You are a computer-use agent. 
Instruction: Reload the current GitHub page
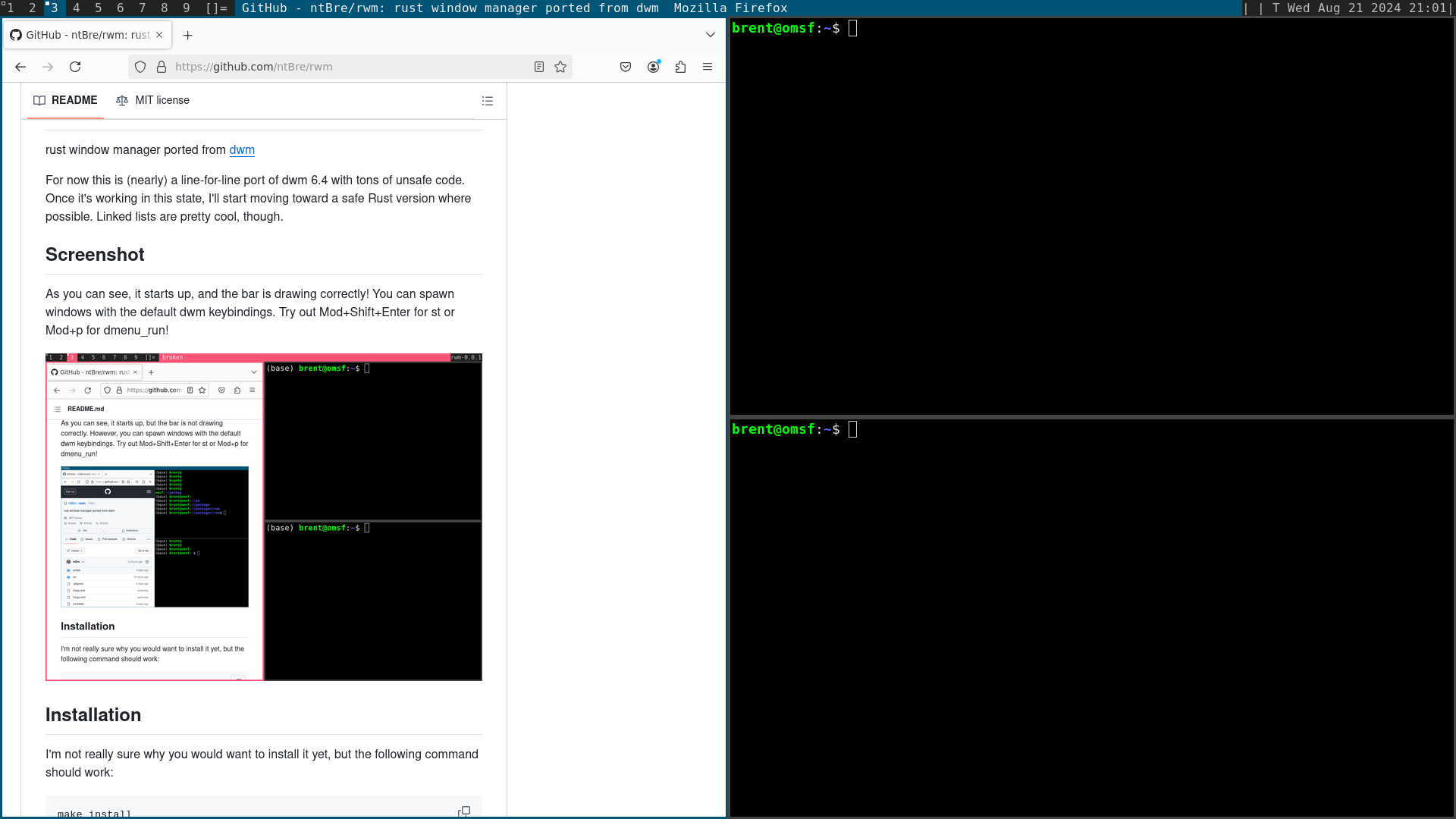coord(75,67)
